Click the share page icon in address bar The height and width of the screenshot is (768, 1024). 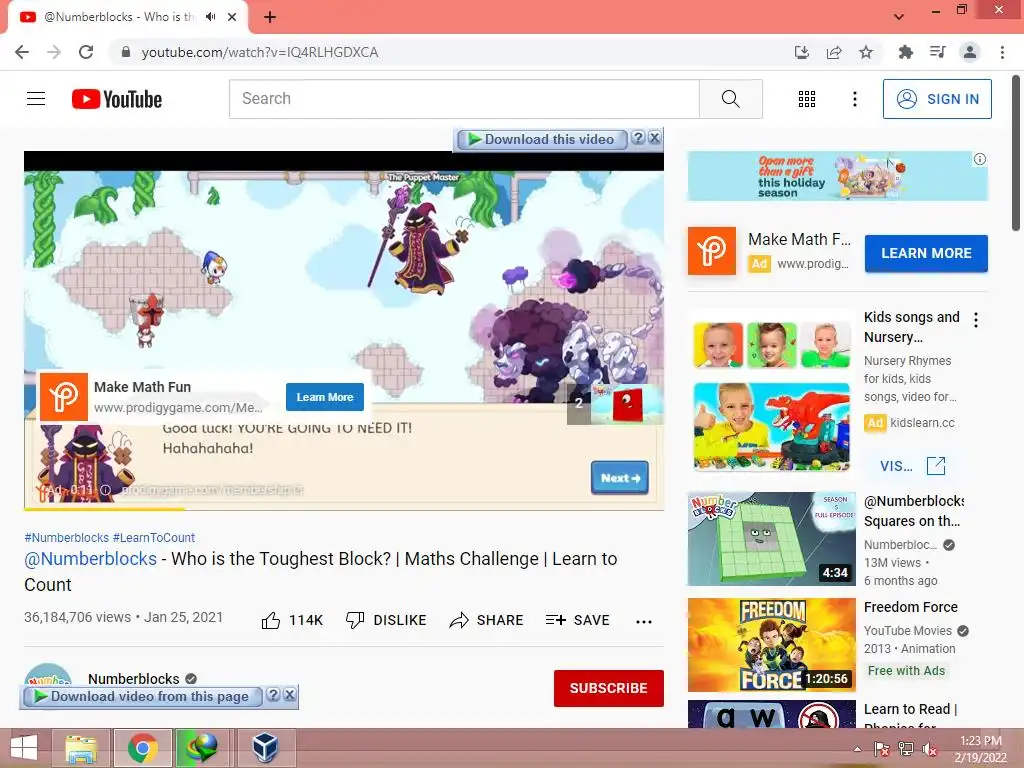[x=834, y=52]
